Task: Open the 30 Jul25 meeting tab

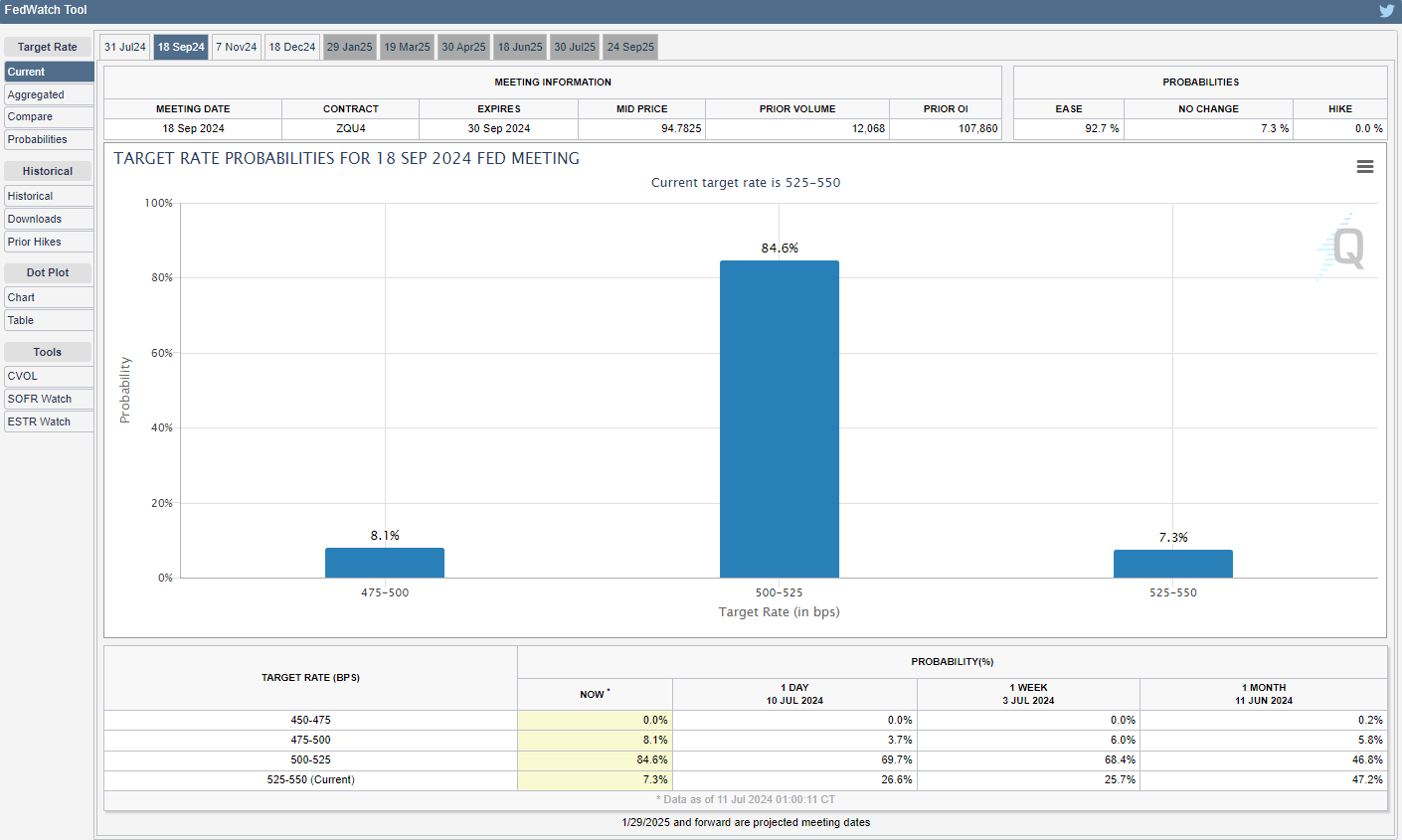Action: click(x=575, y=47)
